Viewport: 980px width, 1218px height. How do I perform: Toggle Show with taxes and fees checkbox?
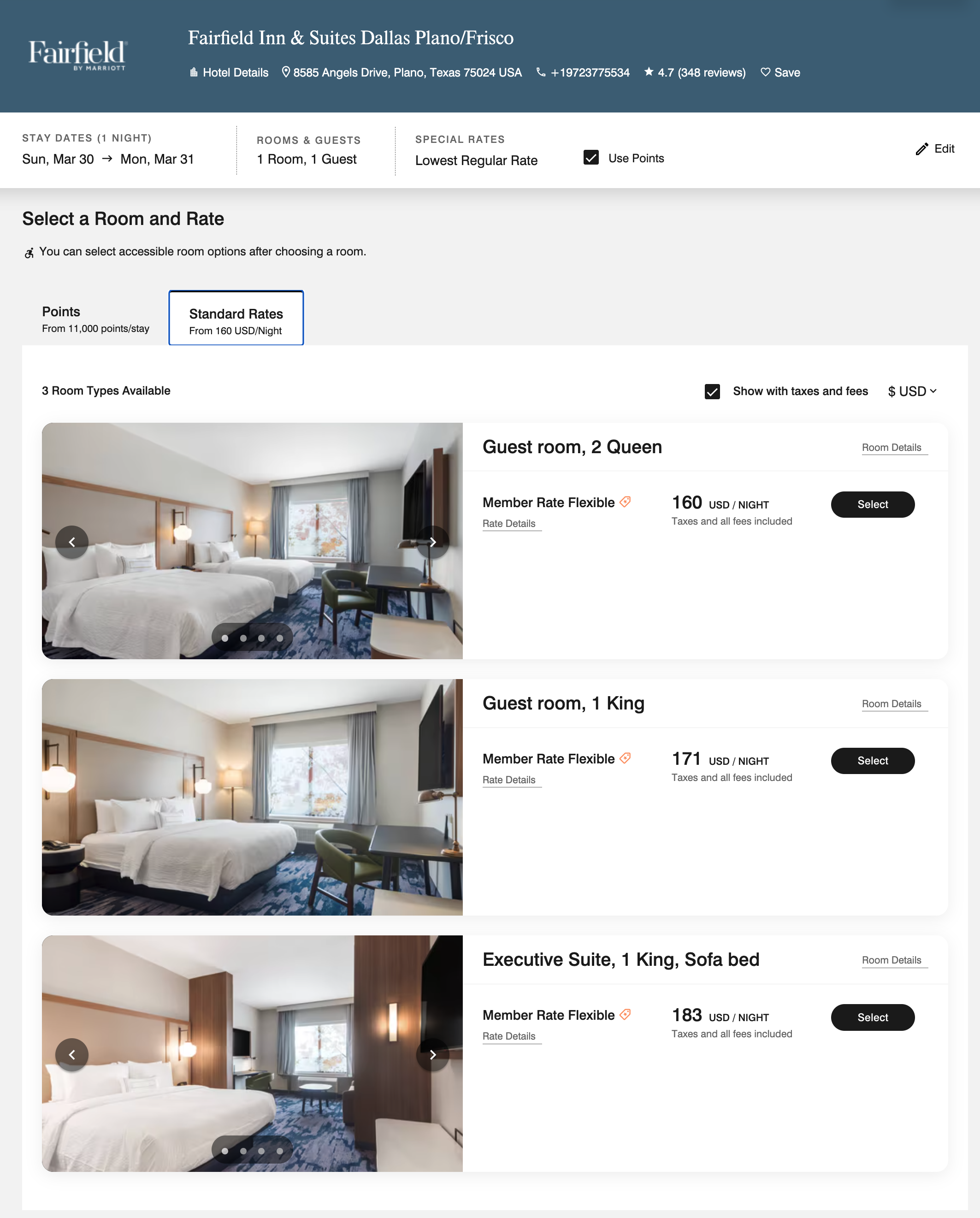pyautogui.click(x=712, y=391)
